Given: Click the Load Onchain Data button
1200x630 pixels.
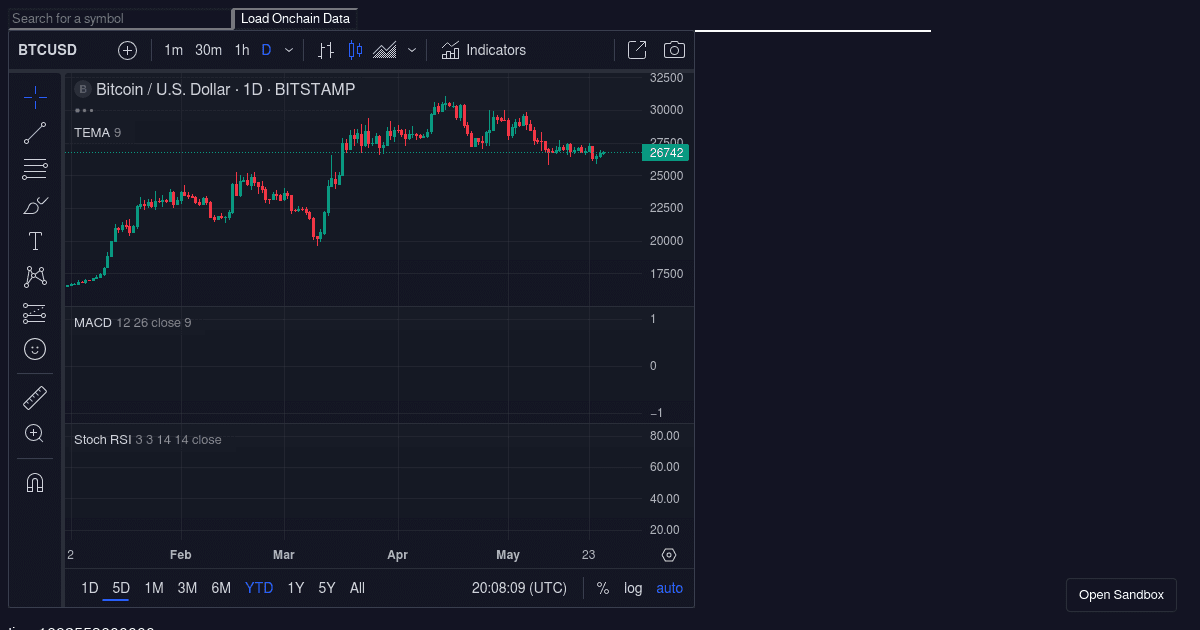Looking at the screenshot, I should click(x=295, y=18).
